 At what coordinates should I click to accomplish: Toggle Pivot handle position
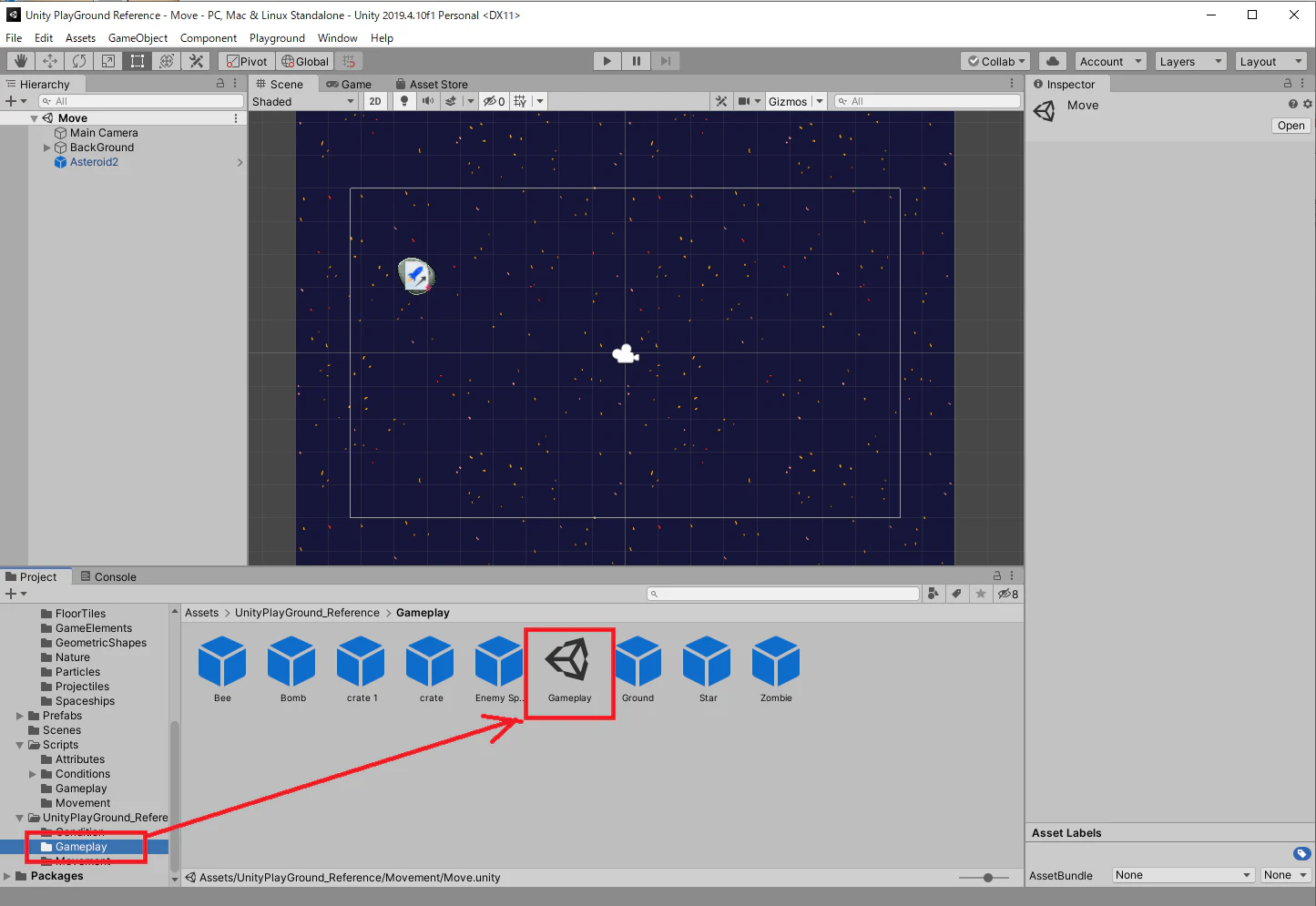(247, 61)
